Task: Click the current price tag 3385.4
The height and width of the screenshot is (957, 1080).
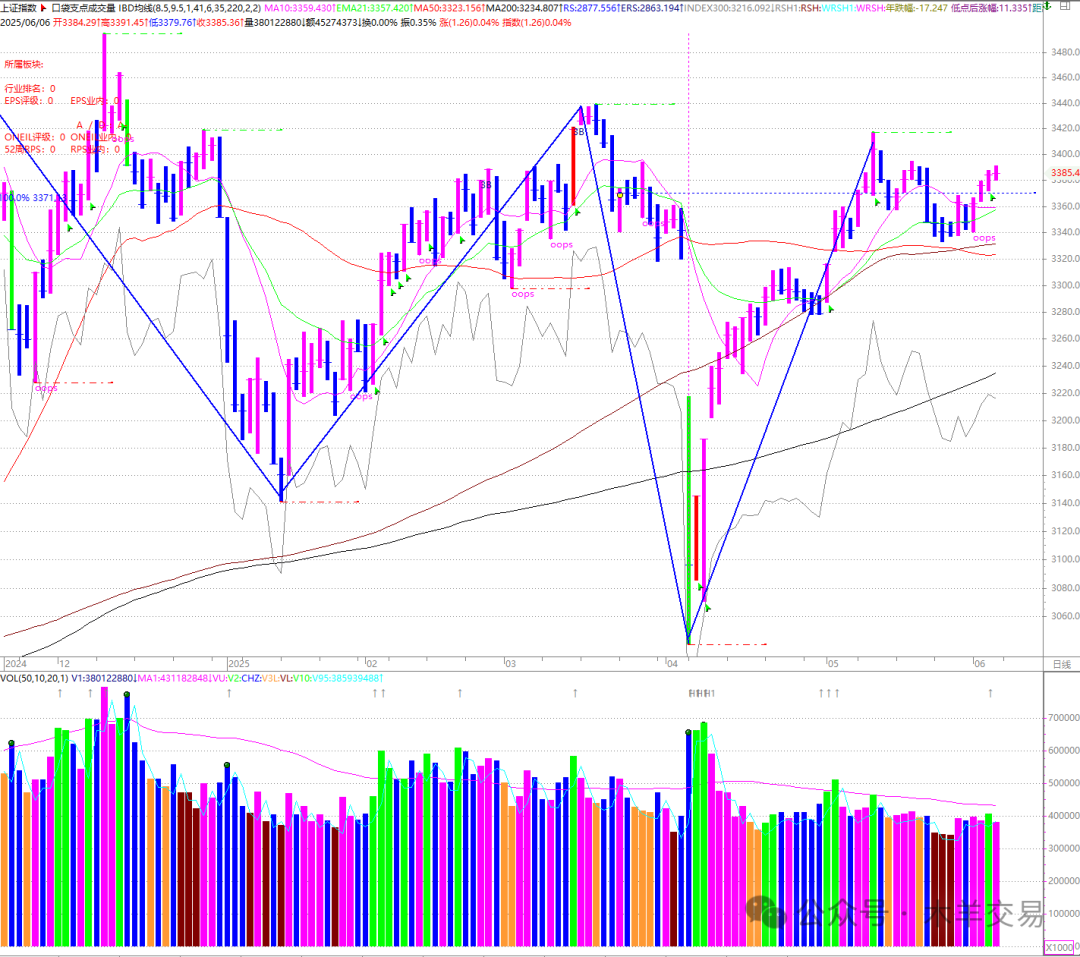Action: [x=1064, y=173]
